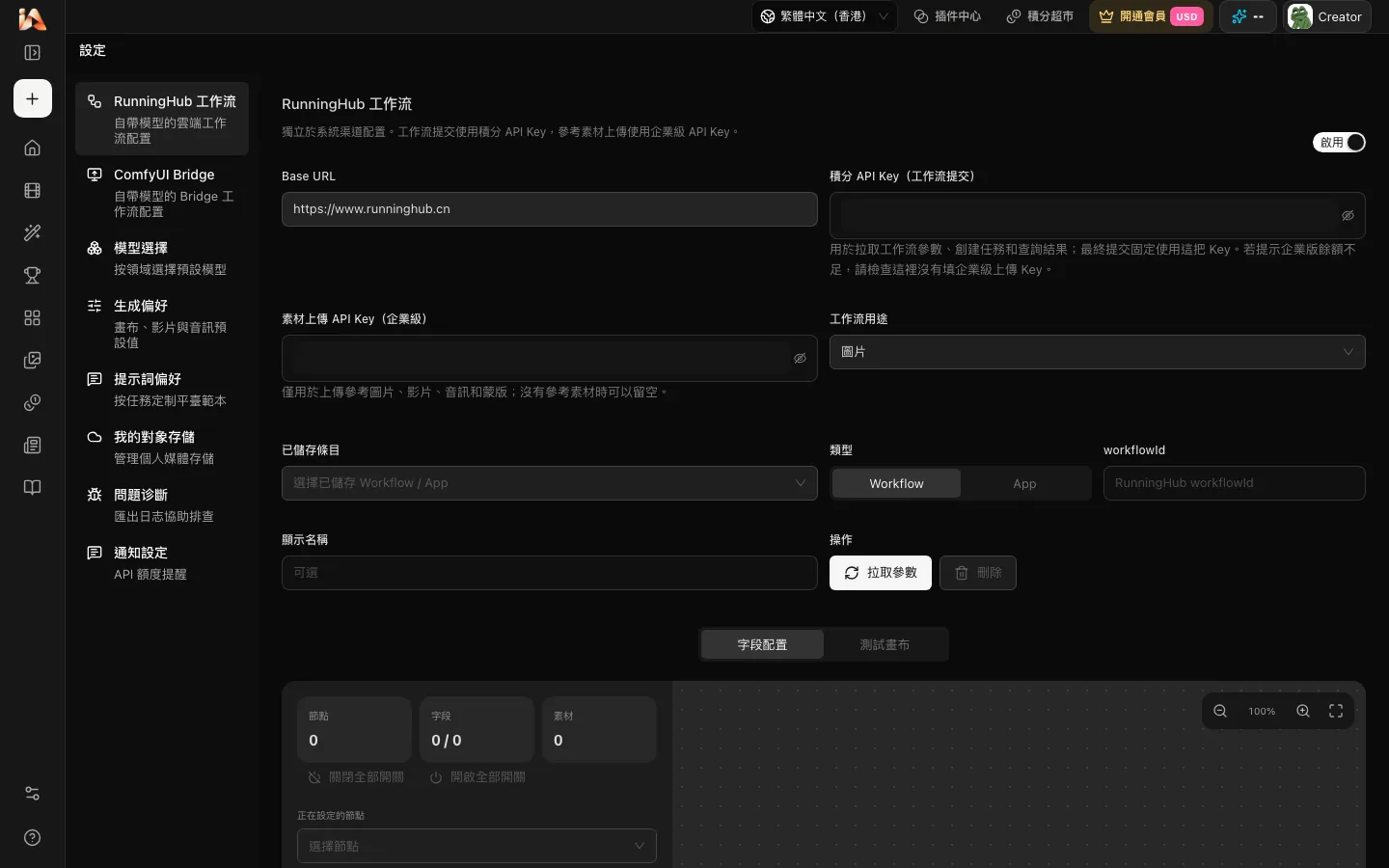
Task: Click the 開通會員 USD button
Action: pos(1151,16)
